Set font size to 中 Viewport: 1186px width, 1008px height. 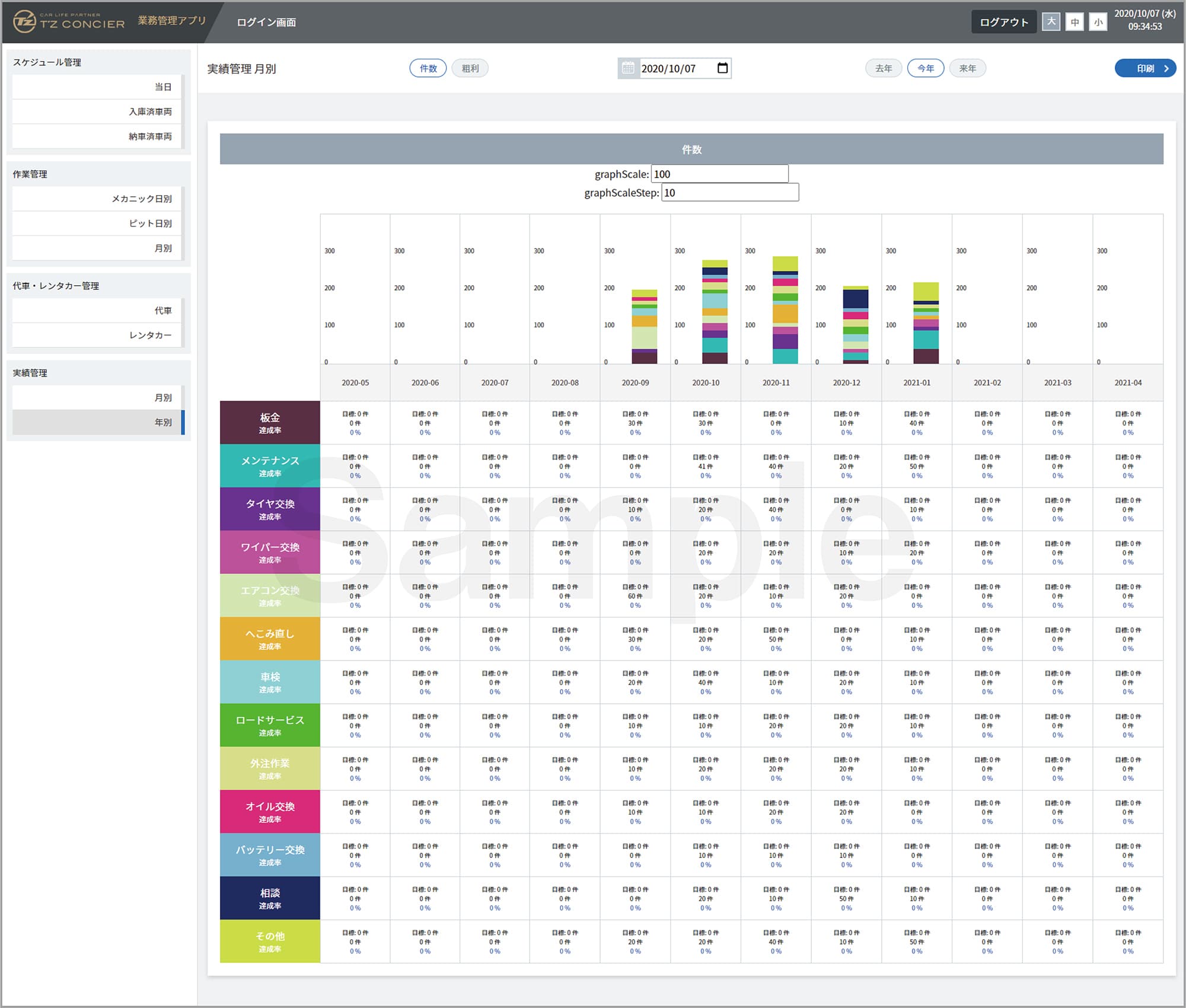coord(1075,22)
